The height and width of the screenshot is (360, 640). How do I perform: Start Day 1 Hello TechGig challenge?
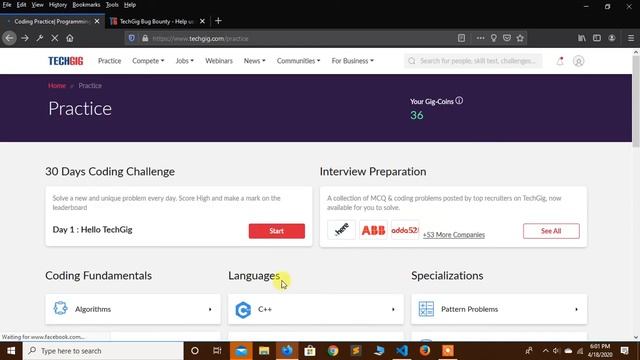tap(277, 231)
